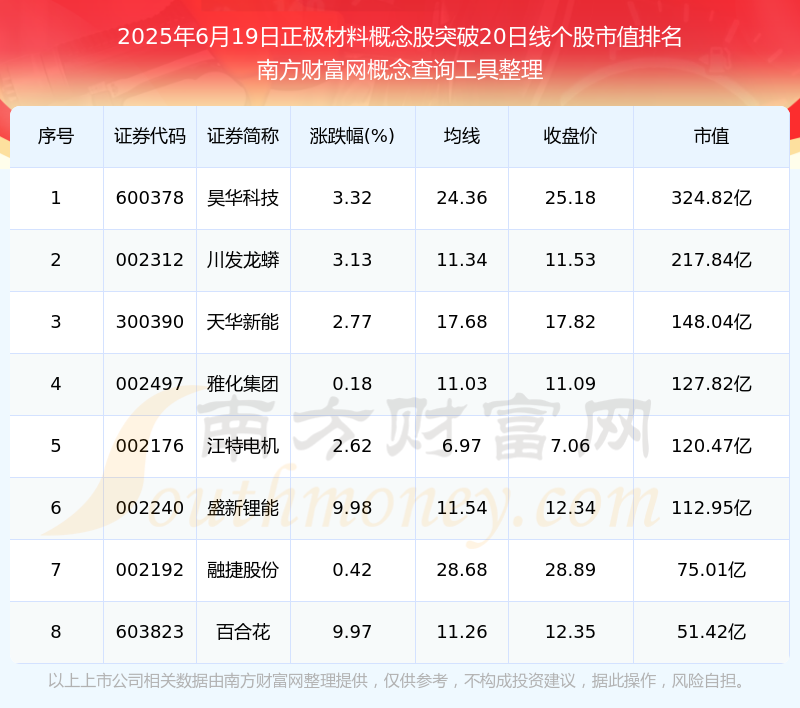
Task: Click moving average value 24.36
Action: point(462,198)
